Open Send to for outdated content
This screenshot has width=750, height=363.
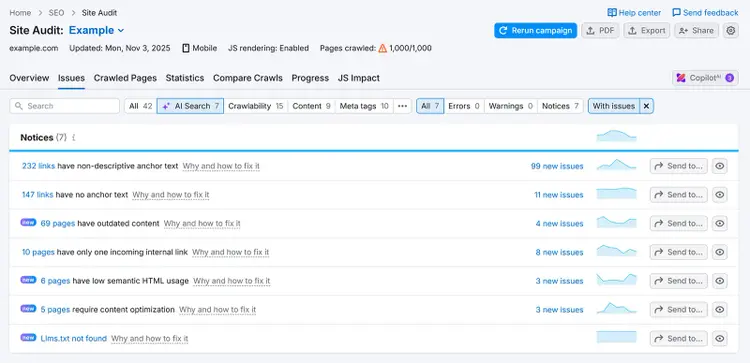(x=678, y=223)
